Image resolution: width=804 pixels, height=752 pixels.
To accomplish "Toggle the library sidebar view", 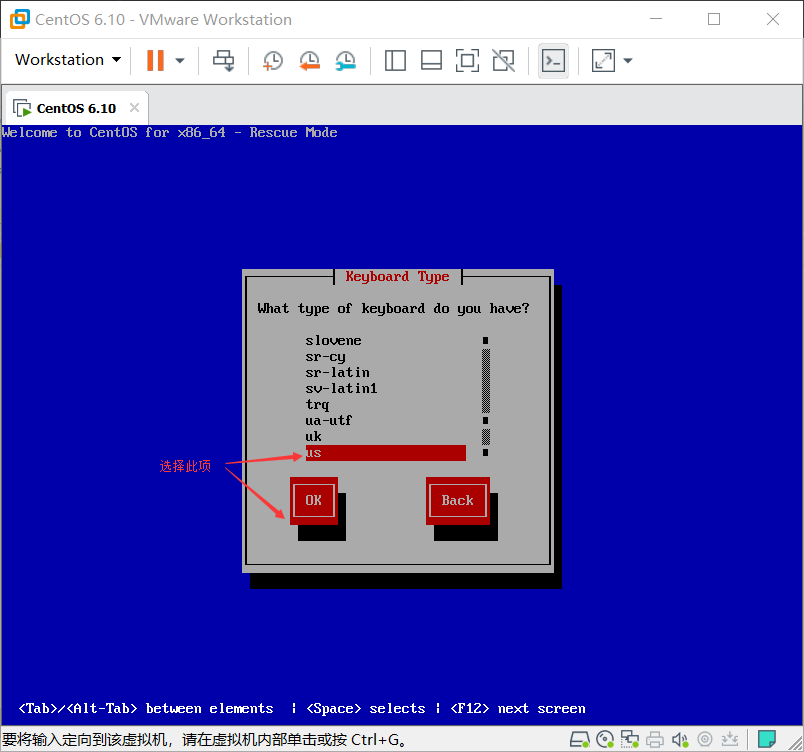I will coord(395,60).
